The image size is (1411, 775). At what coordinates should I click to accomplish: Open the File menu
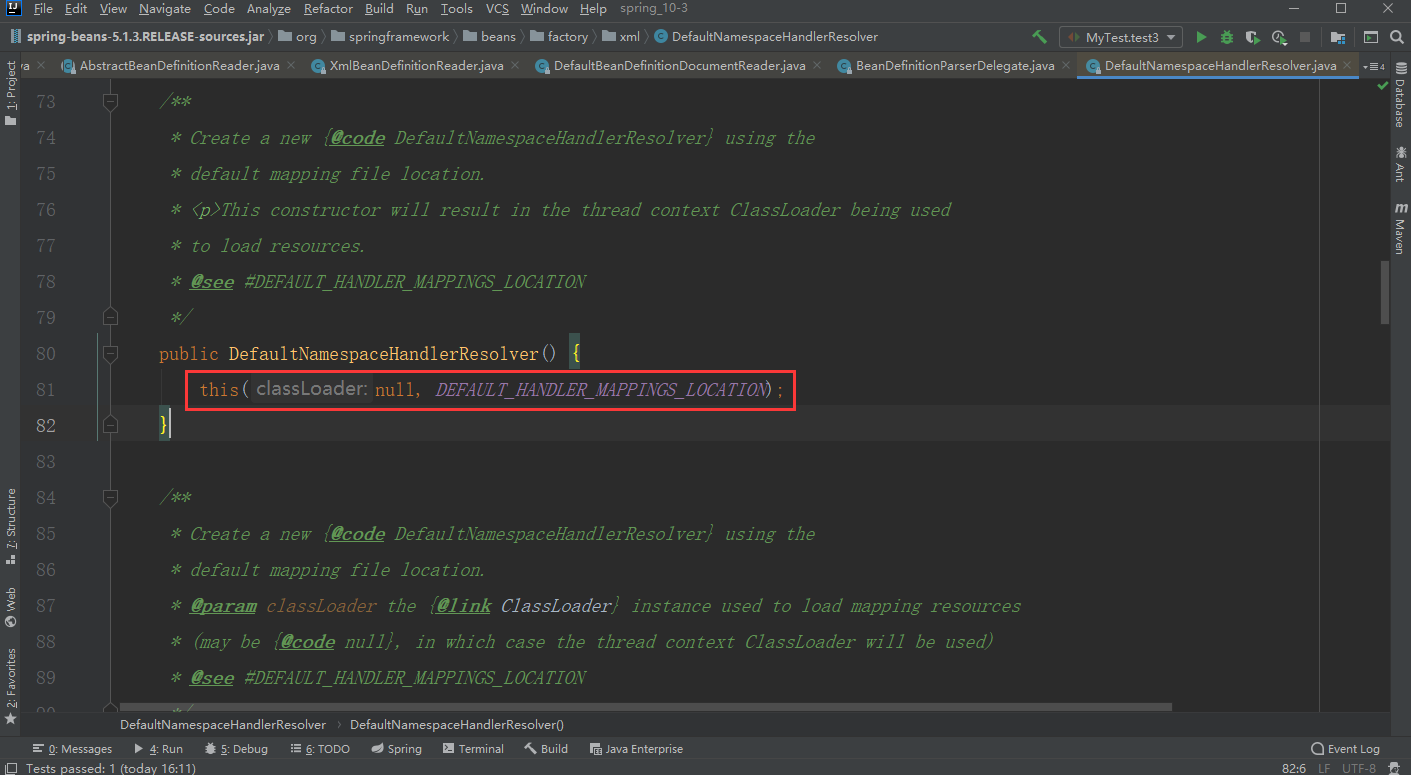(x=43, y=9)
